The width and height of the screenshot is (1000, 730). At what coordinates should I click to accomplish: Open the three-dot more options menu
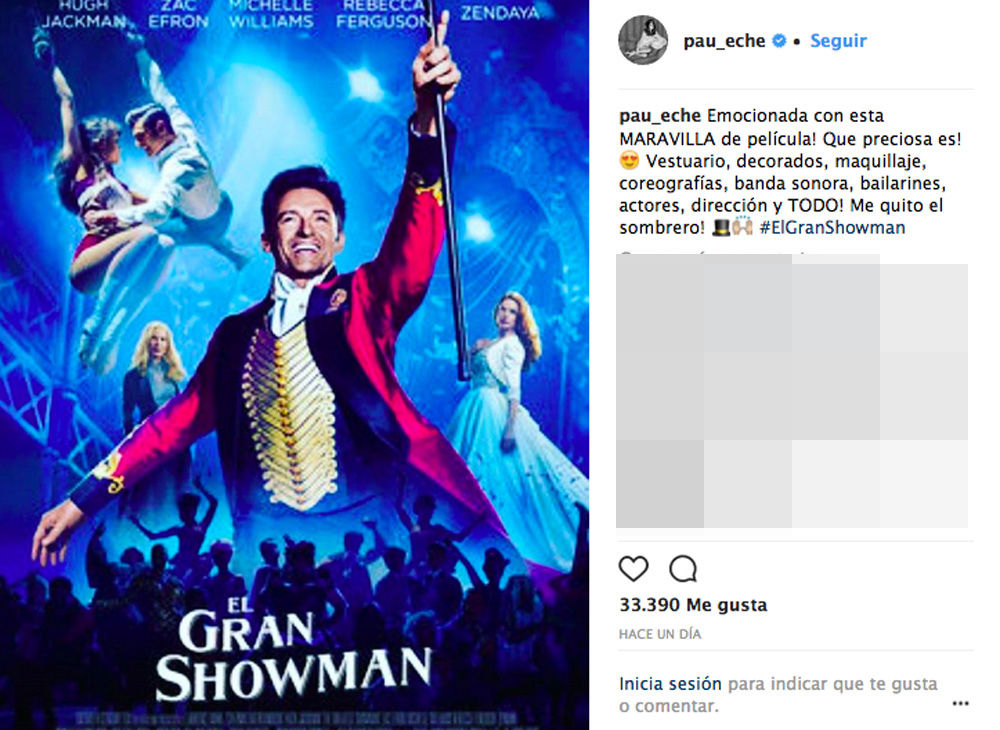[960, 703]
